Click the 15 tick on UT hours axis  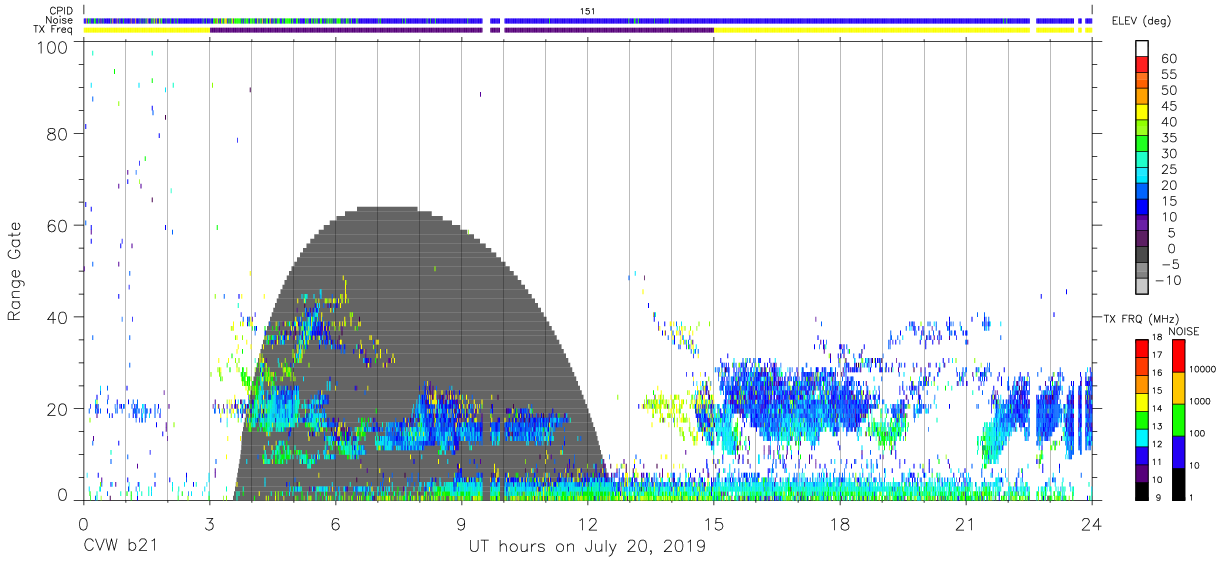(714, 524)
